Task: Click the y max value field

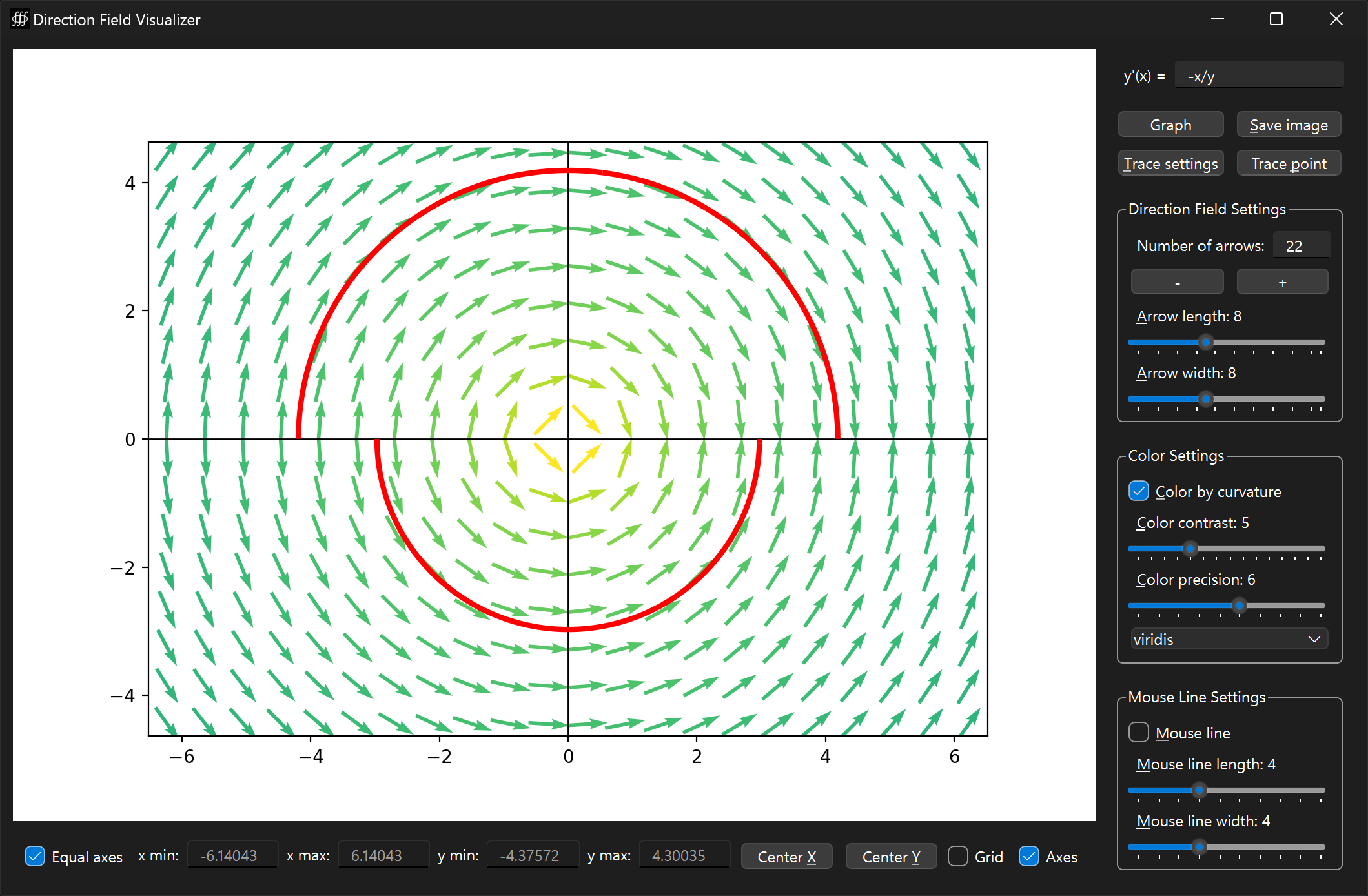Action: tap(684, 855)
